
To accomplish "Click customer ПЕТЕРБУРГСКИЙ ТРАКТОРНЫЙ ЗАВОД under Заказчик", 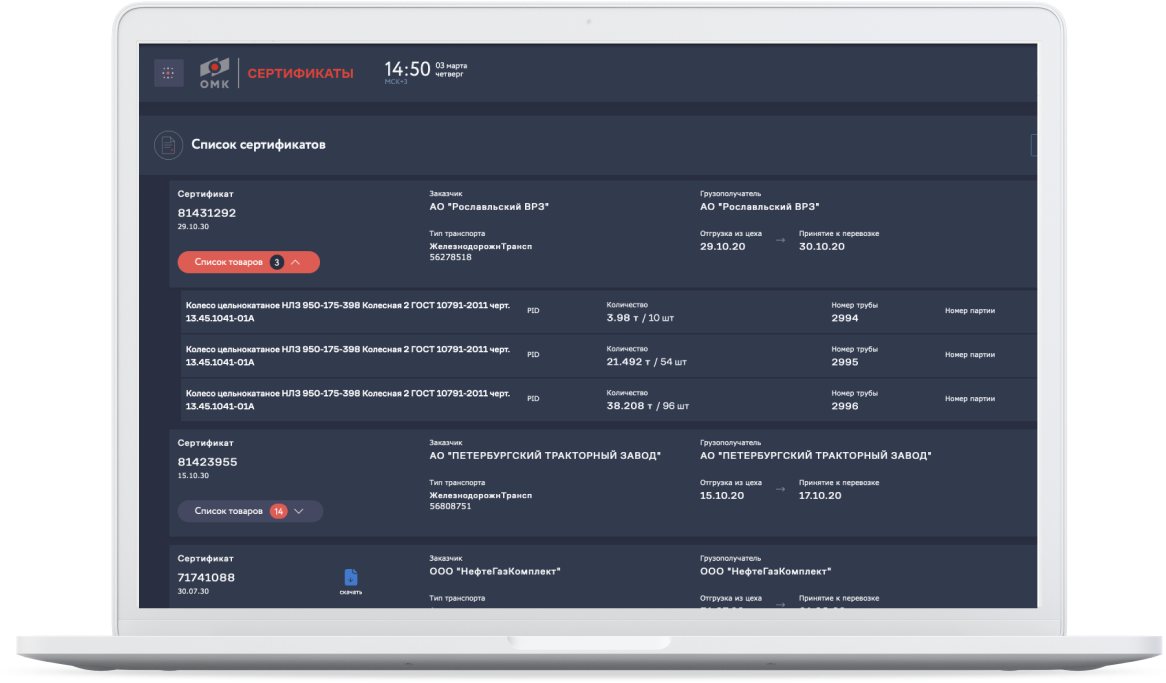I will pyautogui.click(x=544, y=455).
